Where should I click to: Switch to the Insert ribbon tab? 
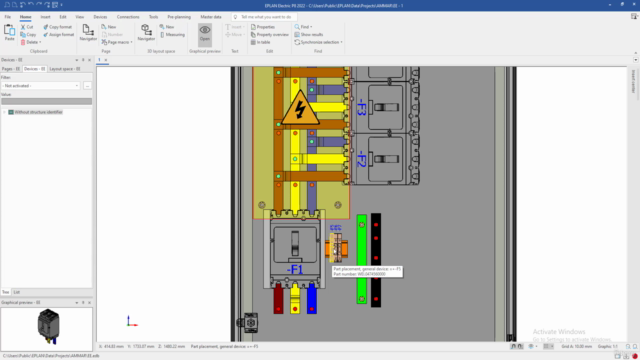pyautogui.click(x=45, y=17)
